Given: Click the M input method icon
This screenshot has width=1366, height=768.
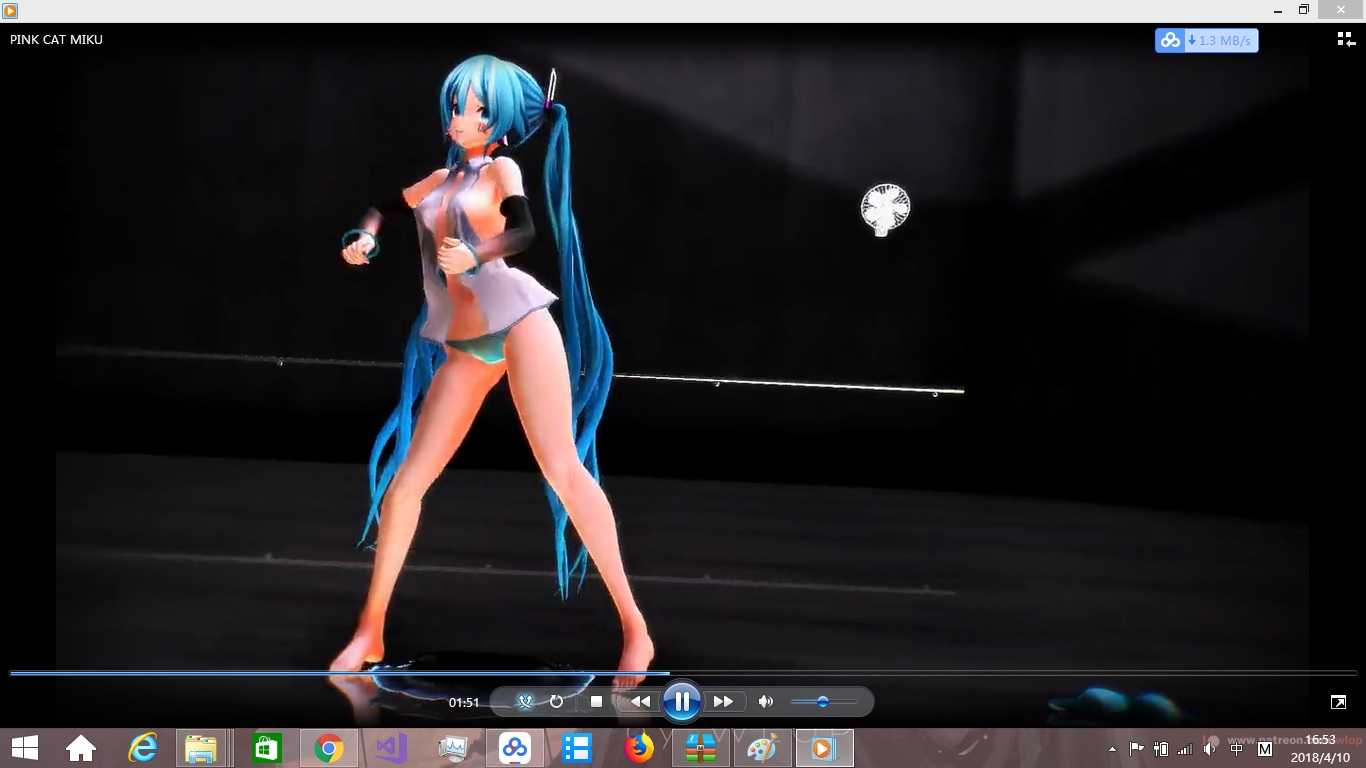Looking at the screenshot, I should click(x=1265, y=748).
